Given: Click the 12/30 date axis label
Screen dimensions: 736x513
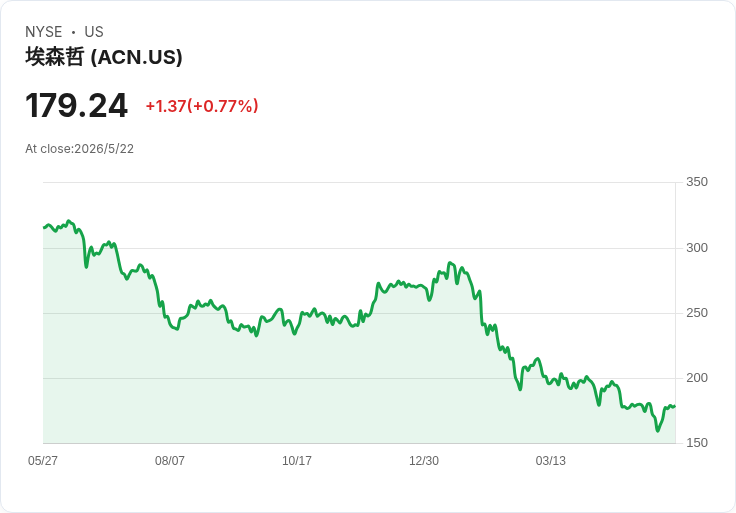Looking at the screenshot, I should (424, 460).
